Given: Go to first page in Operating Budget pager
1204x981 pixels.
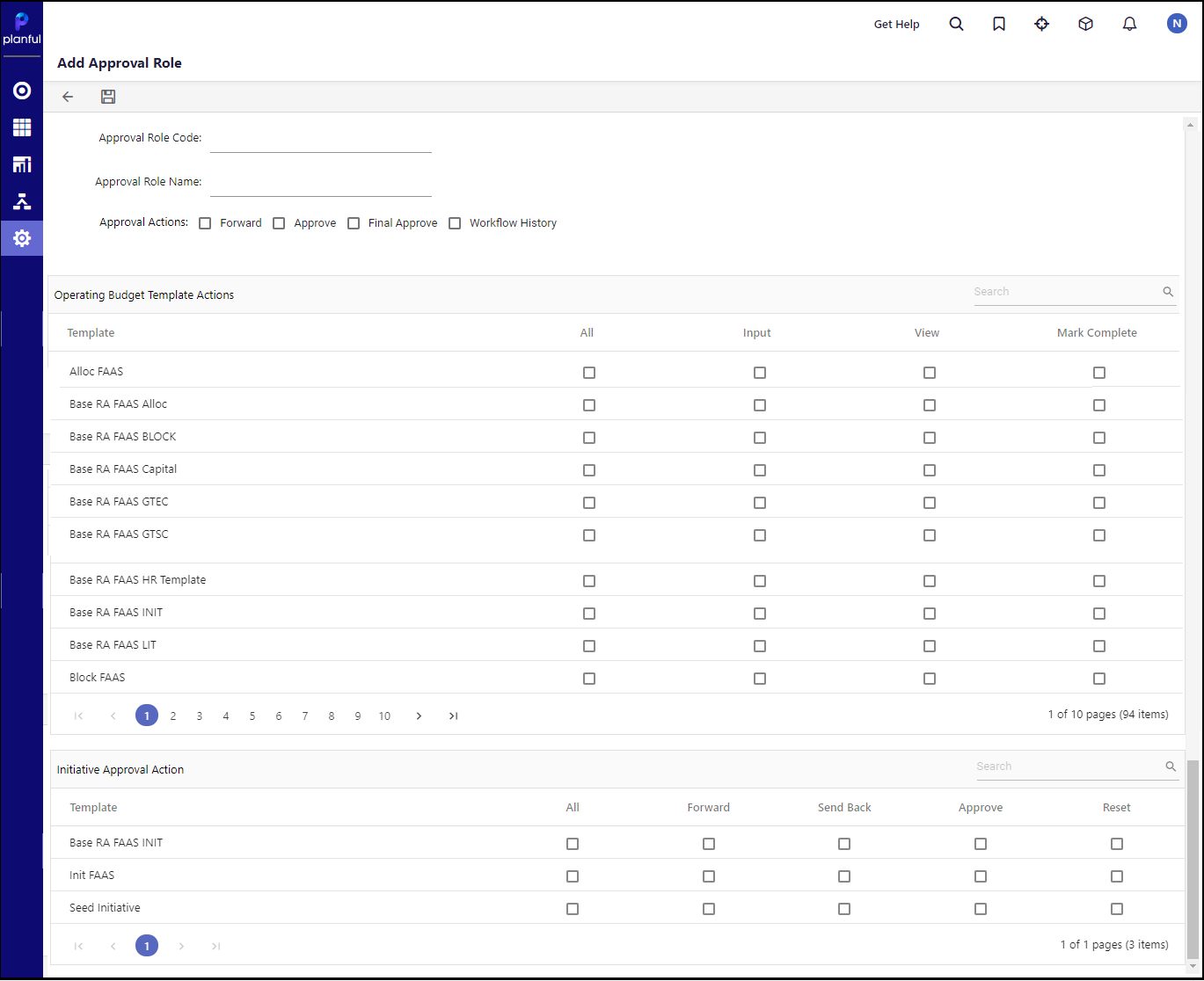Looking at the screenshot, I should click(x=78, y=716).
